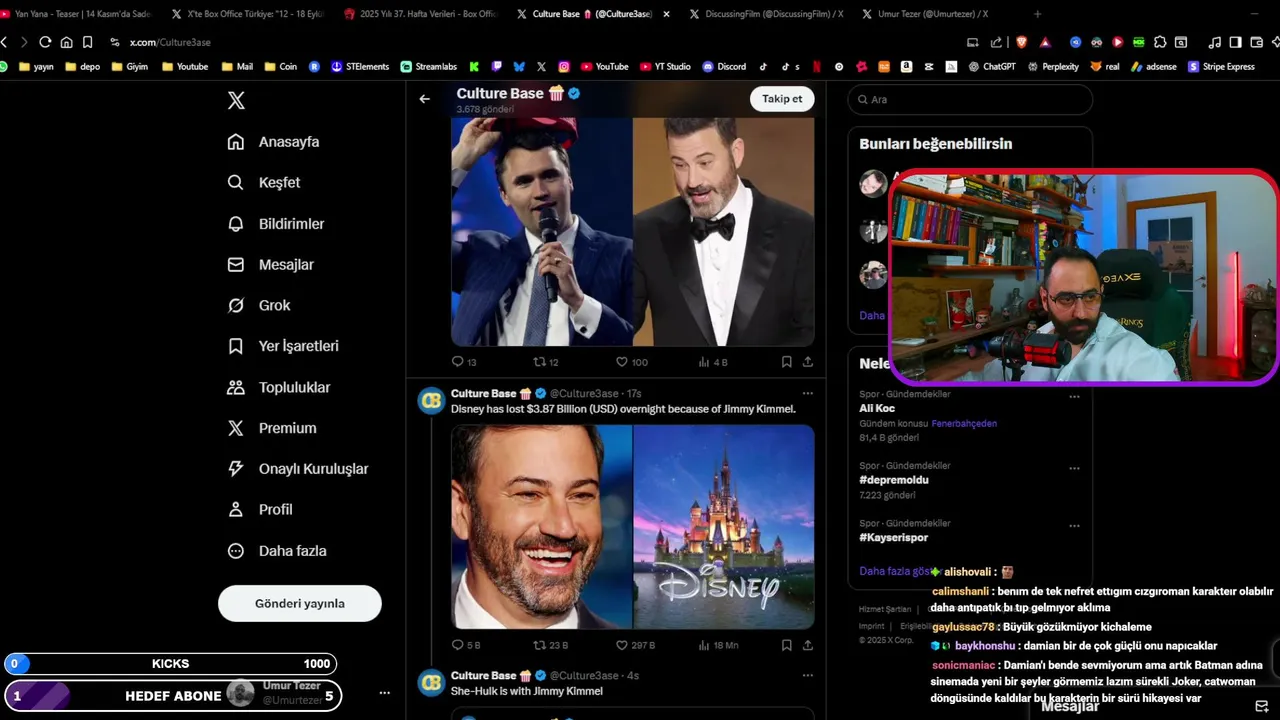Share the Disney lost $3.87 Billion tweet

pyautogui.click(x=808, y=645)
